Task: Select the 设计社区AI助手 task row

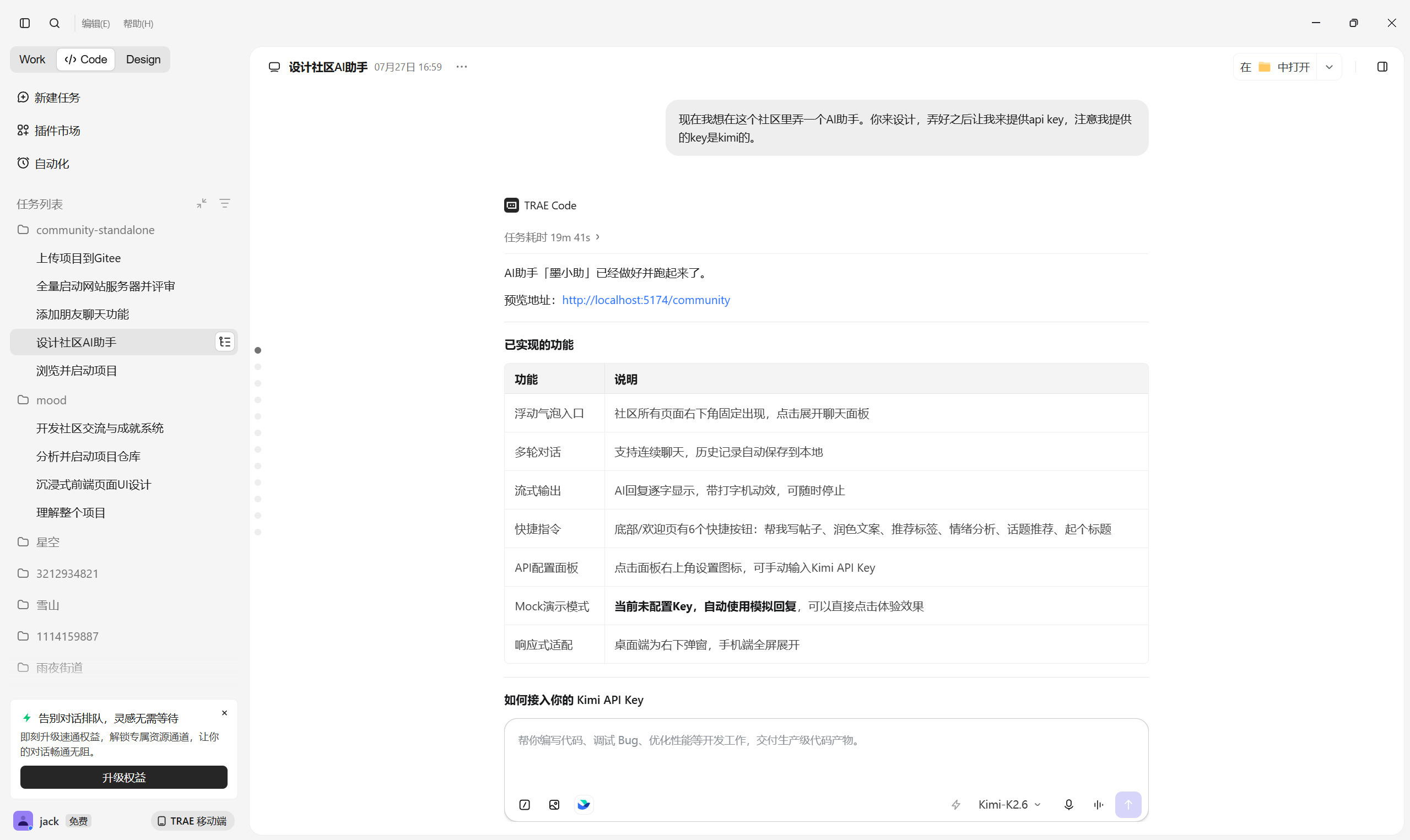Action: 123,343
